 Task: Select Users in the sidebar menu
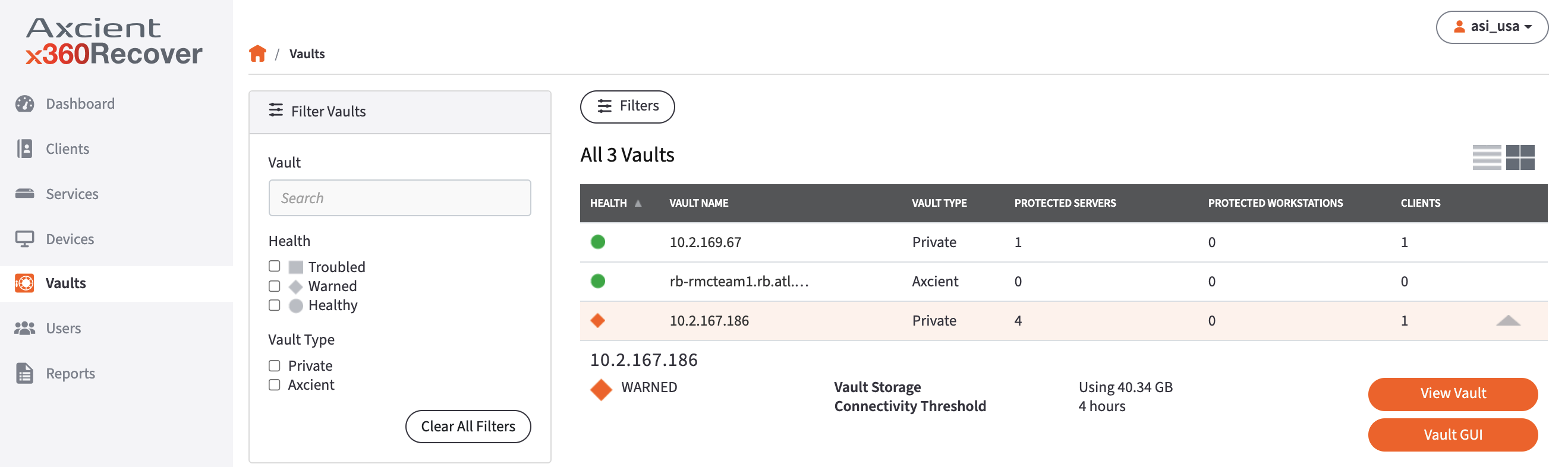(64, 329)
